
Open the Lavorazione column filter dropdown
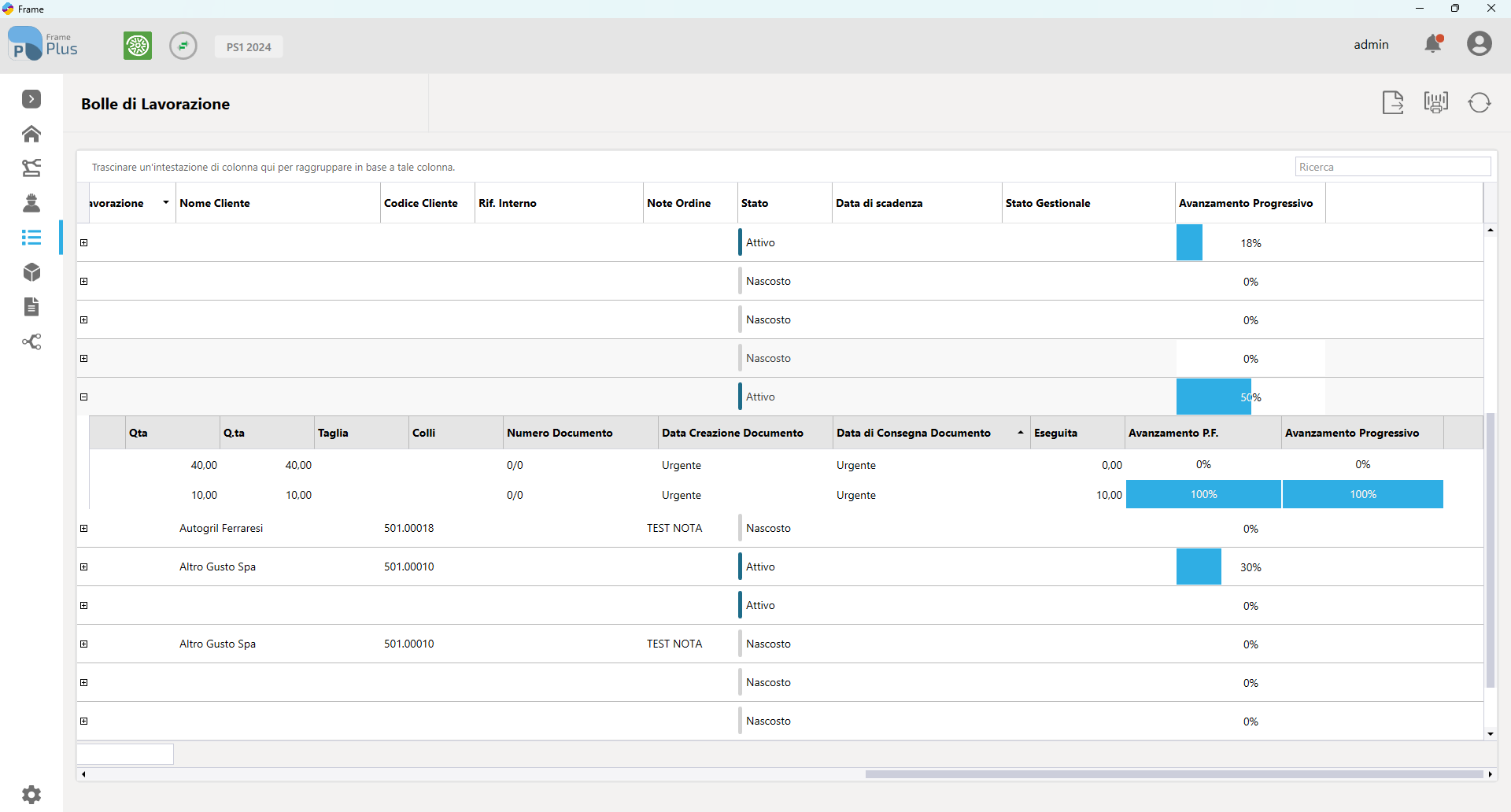165,203
